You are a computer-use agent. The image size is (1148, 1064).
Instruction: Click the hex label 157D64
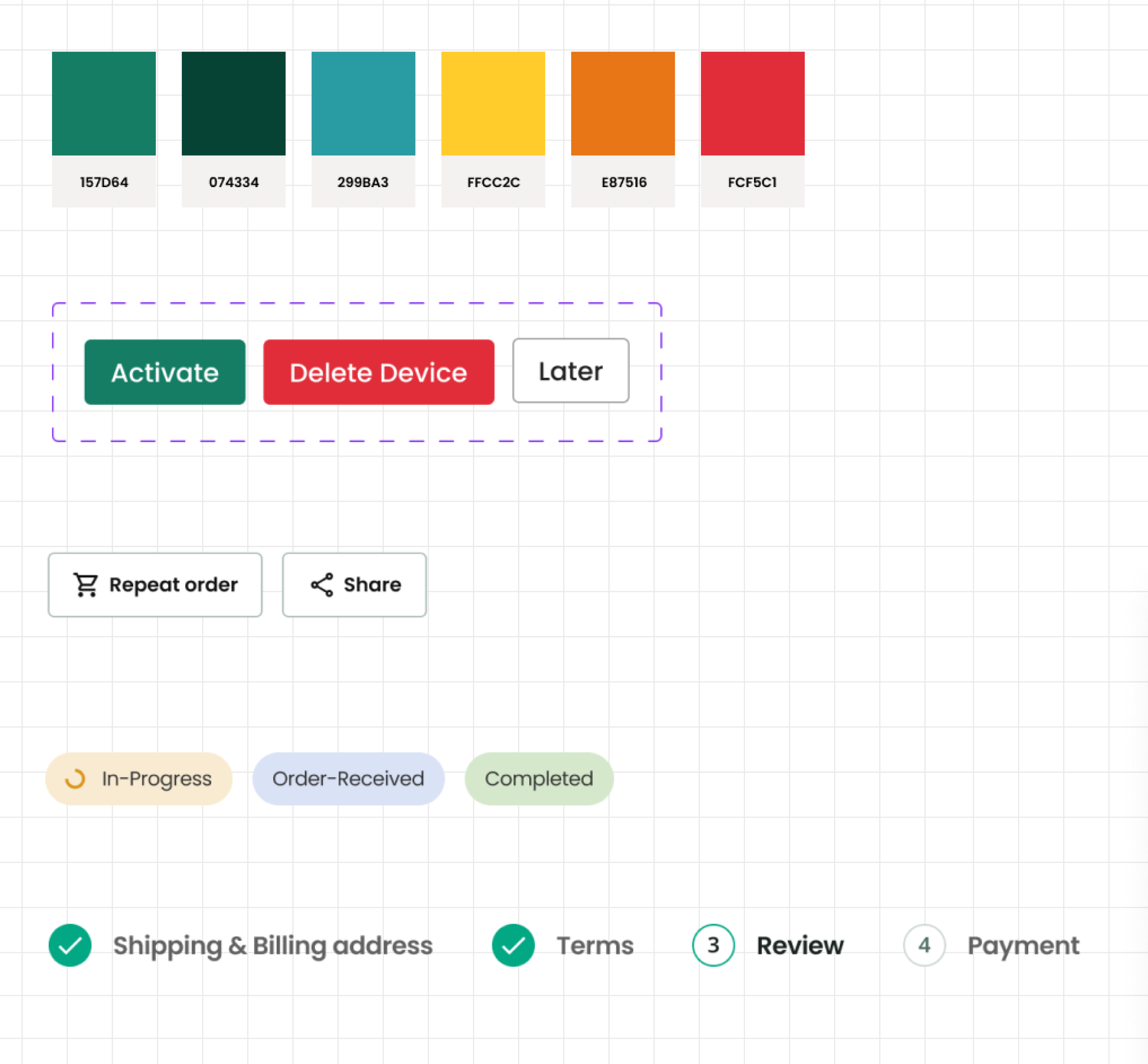coord(104,182)
